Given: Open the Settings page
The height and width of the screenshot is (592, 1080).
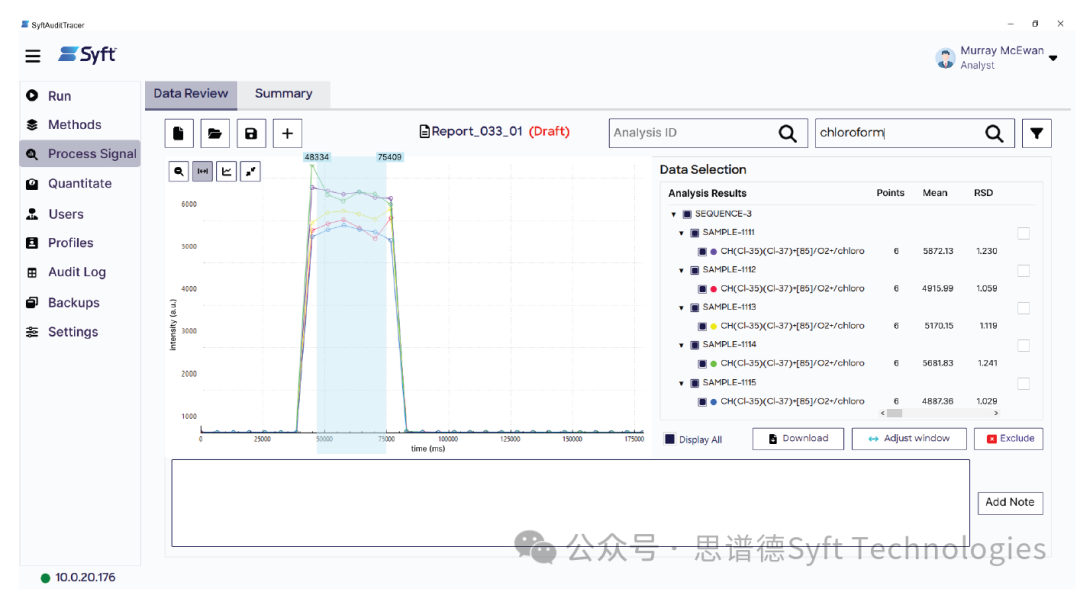Looking at the screenshot, I should 72,332.
